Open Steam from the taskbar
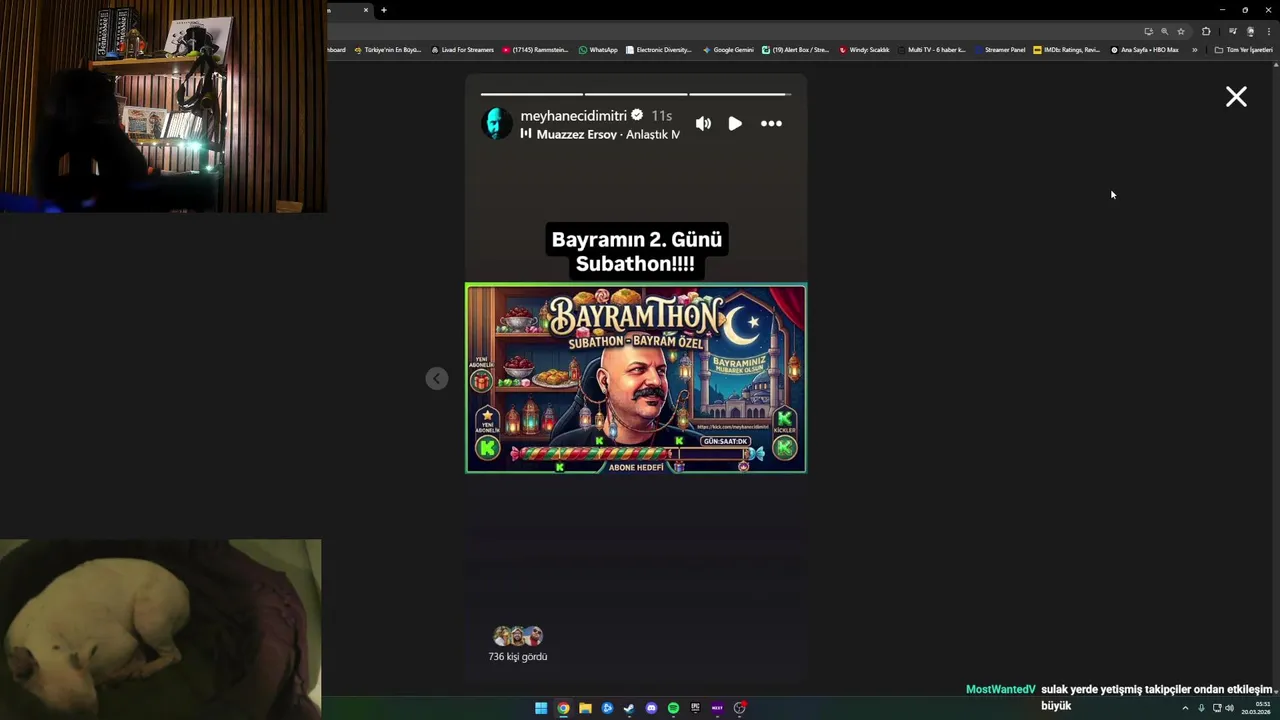This screenshot has width=1280, height=720. pyautogui.click(x=629, y=708)
